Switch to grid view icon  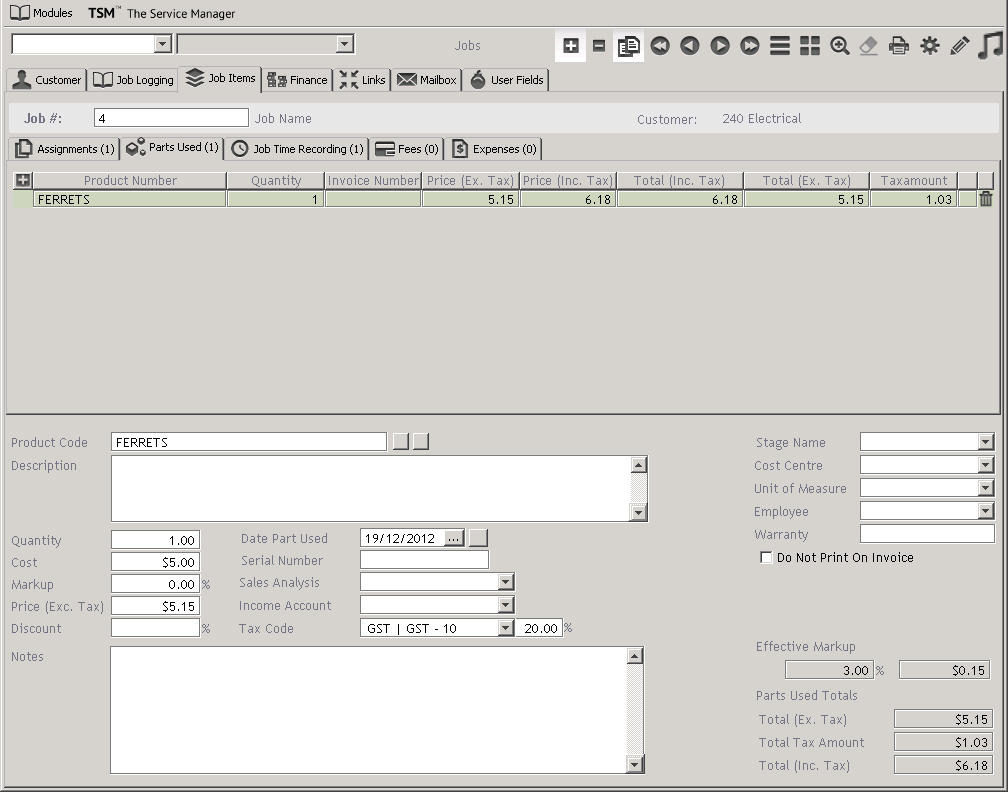point(810,46)
